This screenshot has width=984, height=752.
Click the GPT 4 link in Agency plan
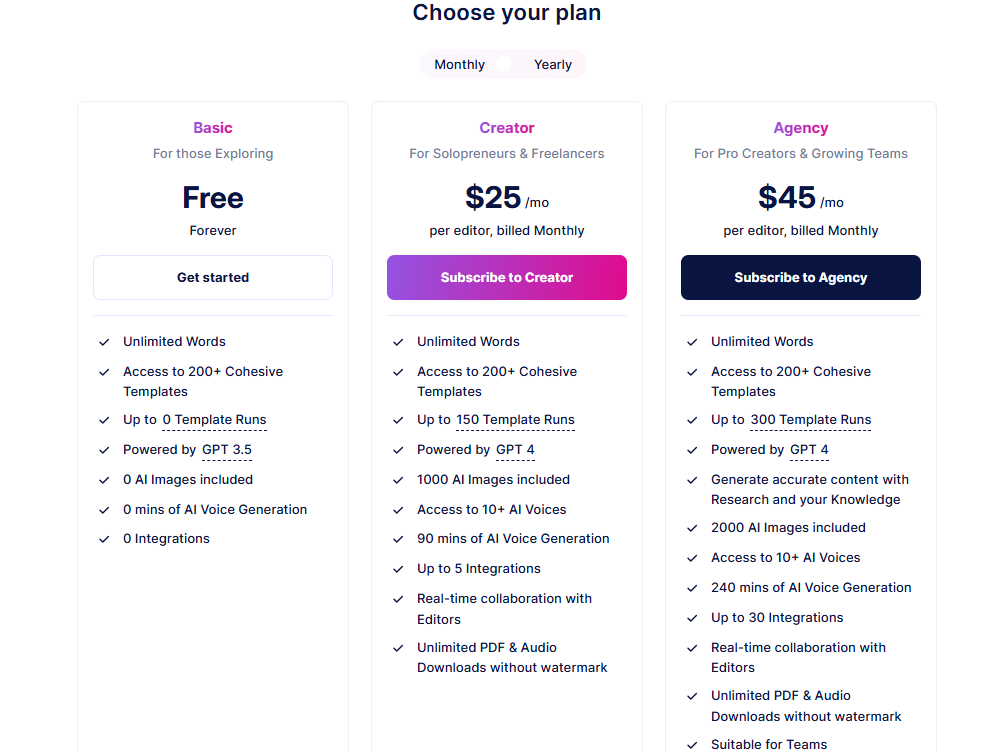click(x=809, y=449)
